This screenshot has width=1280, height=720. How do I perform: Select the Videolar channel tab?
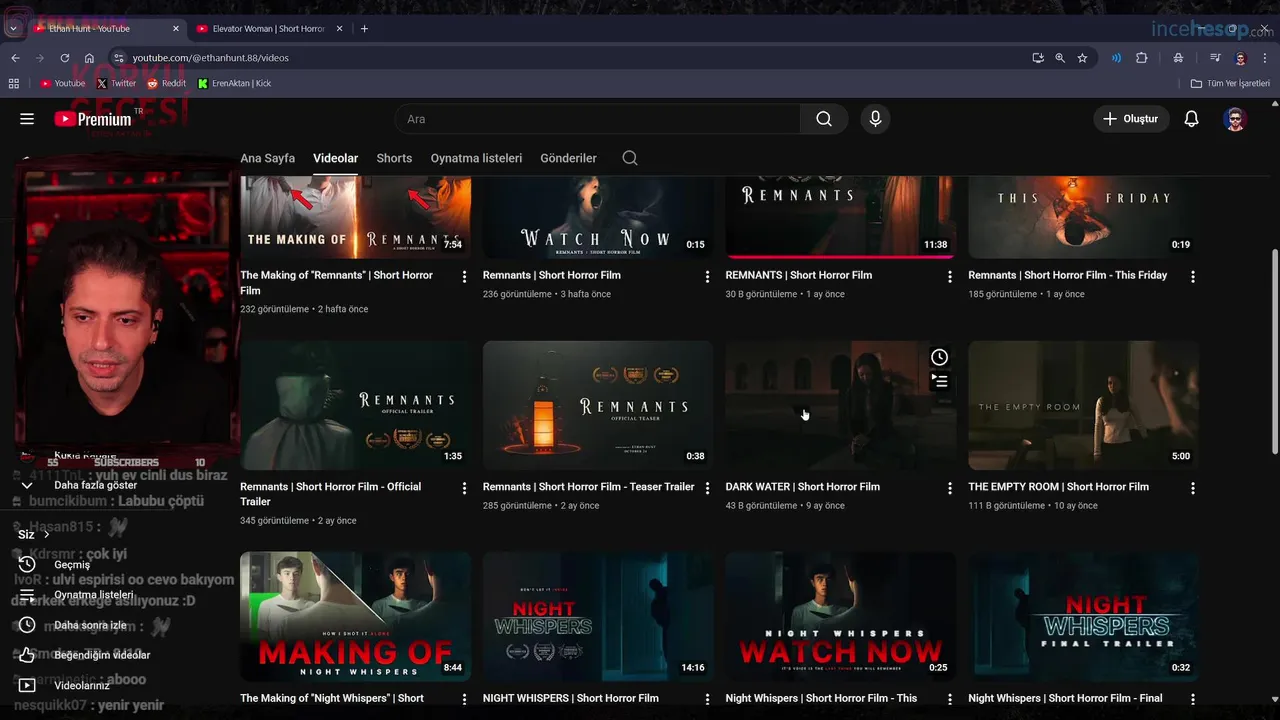tap(335, 158)
